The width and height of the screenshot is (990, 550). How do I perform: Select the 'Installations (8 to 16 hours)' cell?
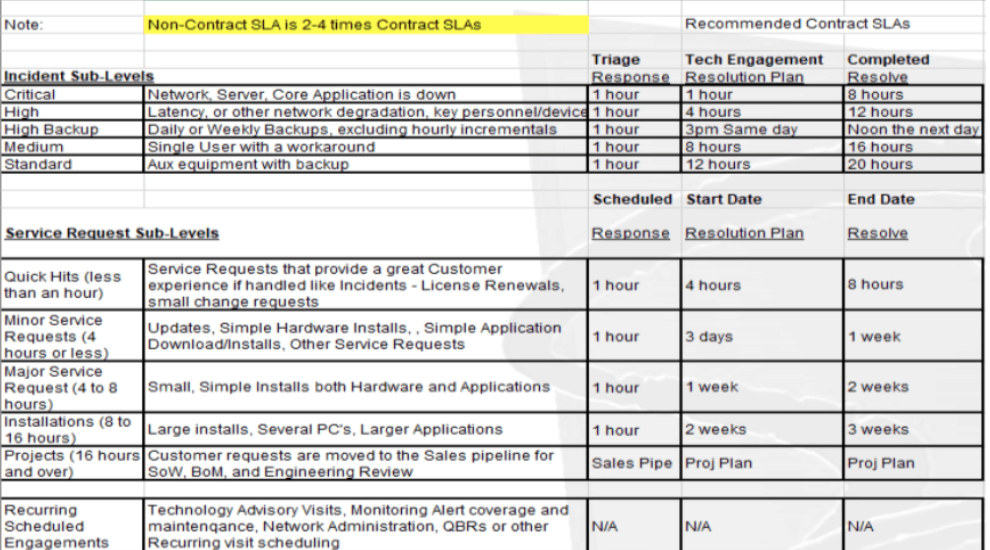[x=73, y=429]
